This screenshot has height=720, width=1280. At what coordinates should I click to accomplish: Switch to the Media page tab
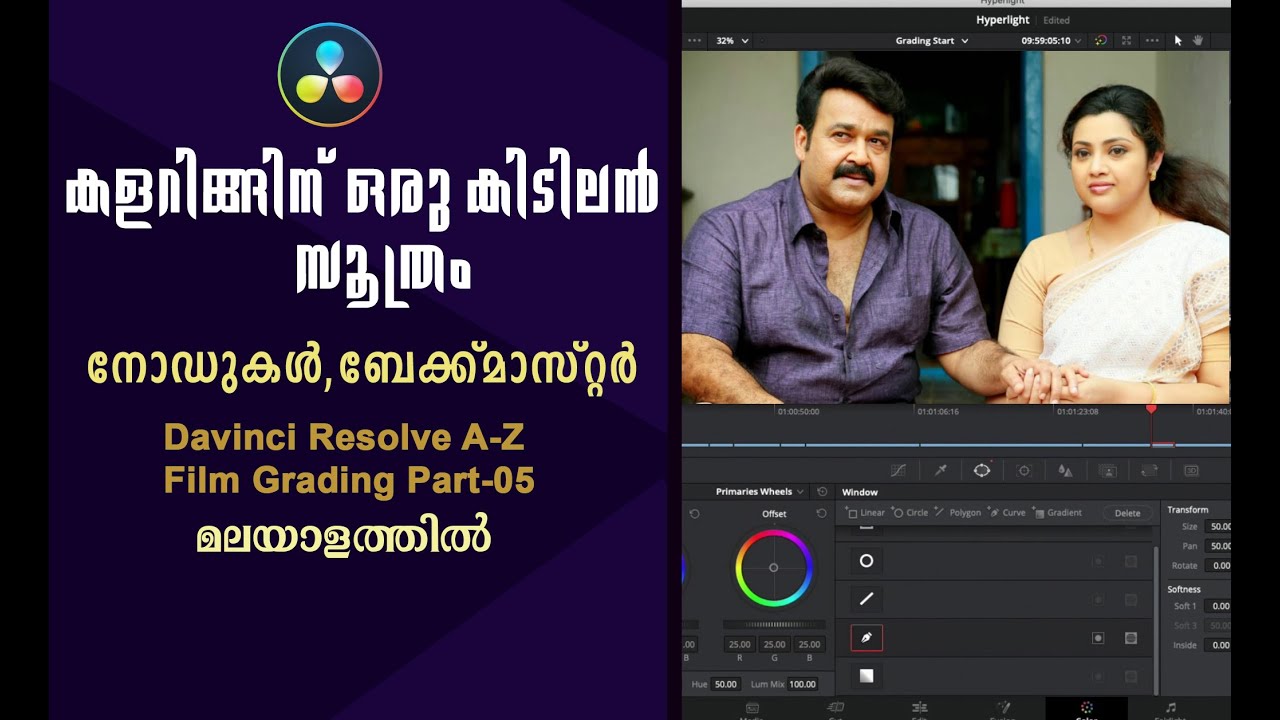(750, 710)
